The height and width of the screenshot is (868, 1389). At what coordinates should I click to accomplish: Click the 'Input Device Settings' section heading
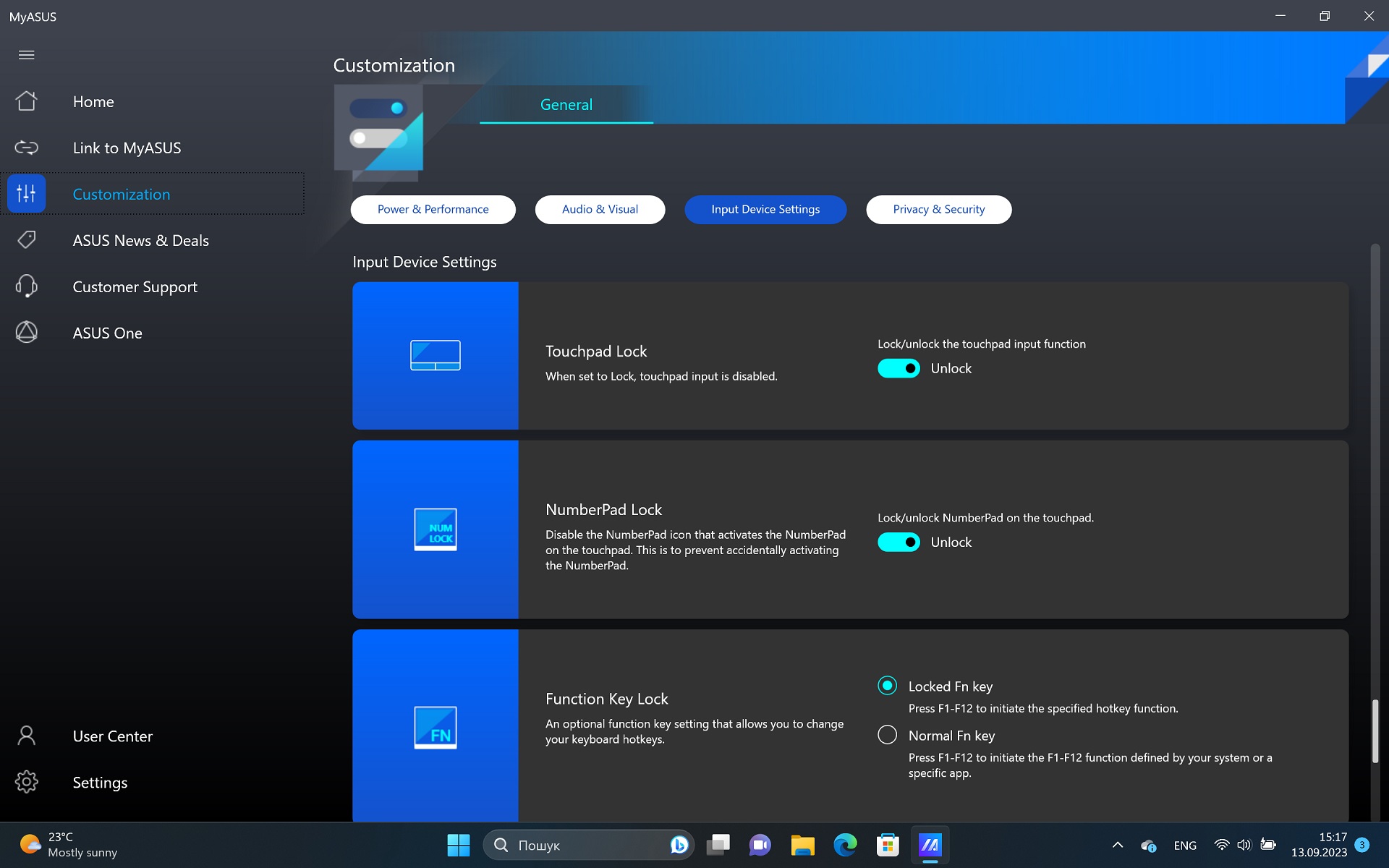[425, 262]
